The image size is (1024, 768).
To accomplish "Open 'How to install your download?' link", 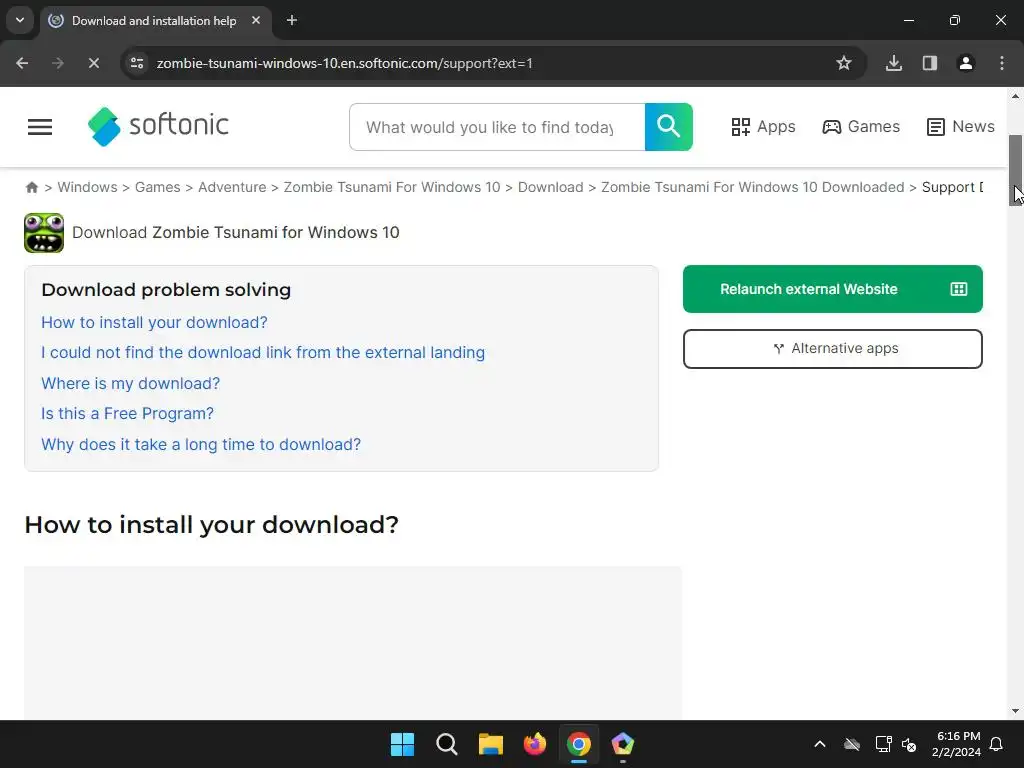I will click(x=154, y=323).
